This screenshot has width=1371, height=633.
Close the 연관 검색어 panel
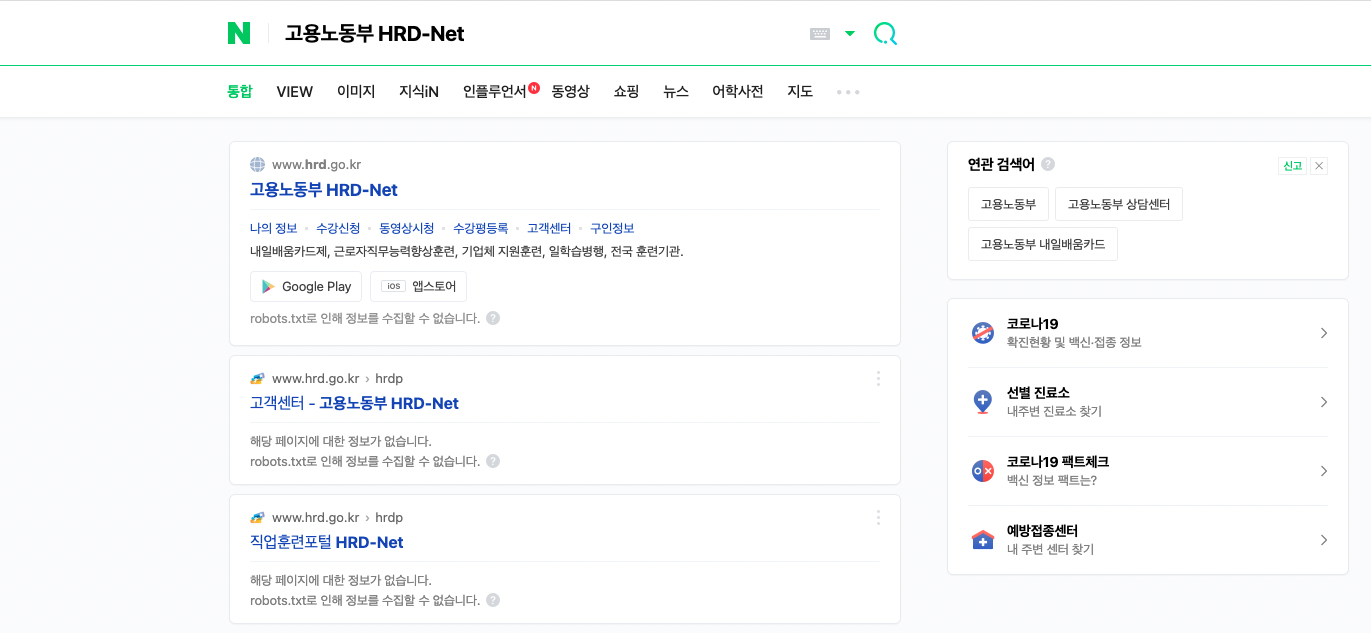click(x=1319, y=166)
